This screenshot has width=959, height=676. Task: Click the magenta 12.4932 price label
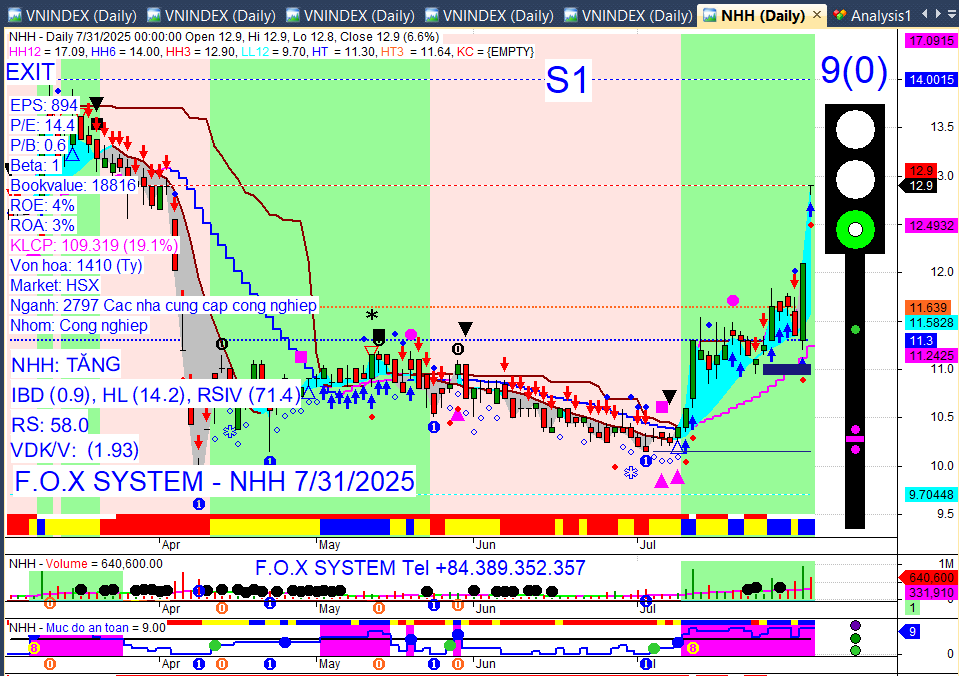click(931, 226)
